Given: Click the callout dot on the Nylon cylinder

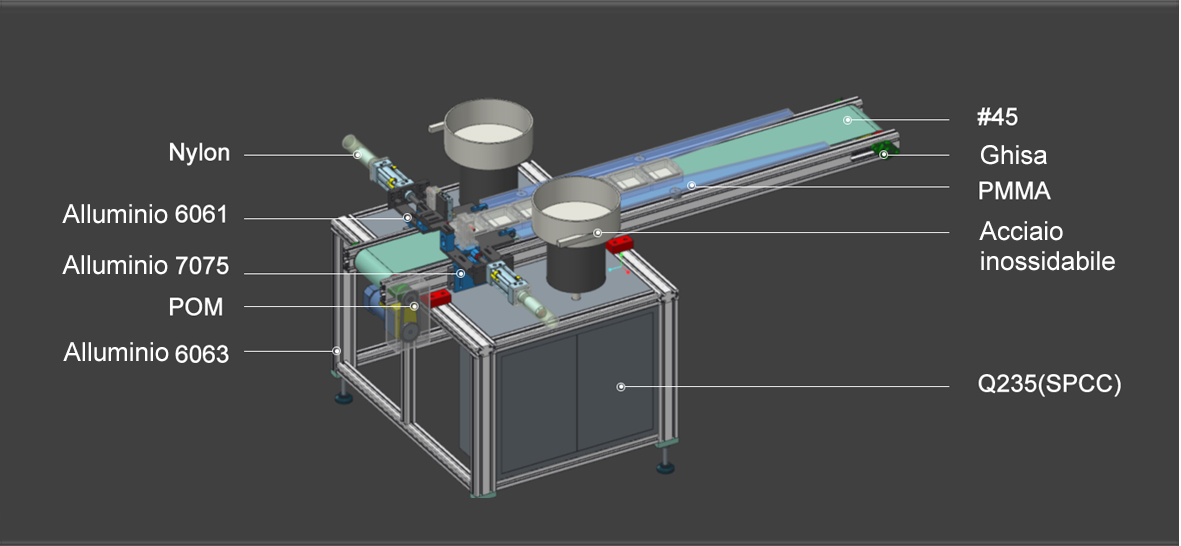Looking at the screenshot, I should pyautogui.click(x=356, y=155).
